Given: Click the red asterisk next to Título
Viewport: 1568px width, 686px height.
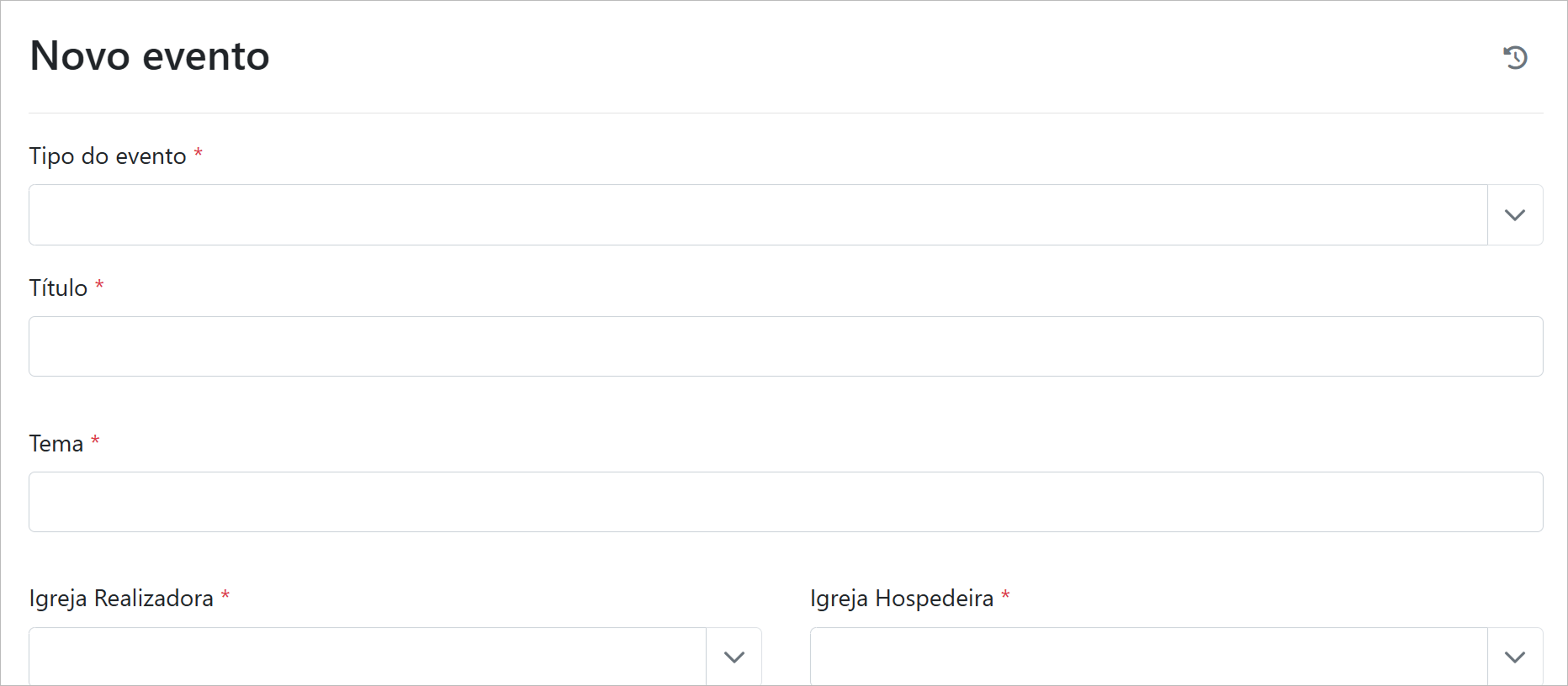Looking at the screenshot, I should point(99,285).
